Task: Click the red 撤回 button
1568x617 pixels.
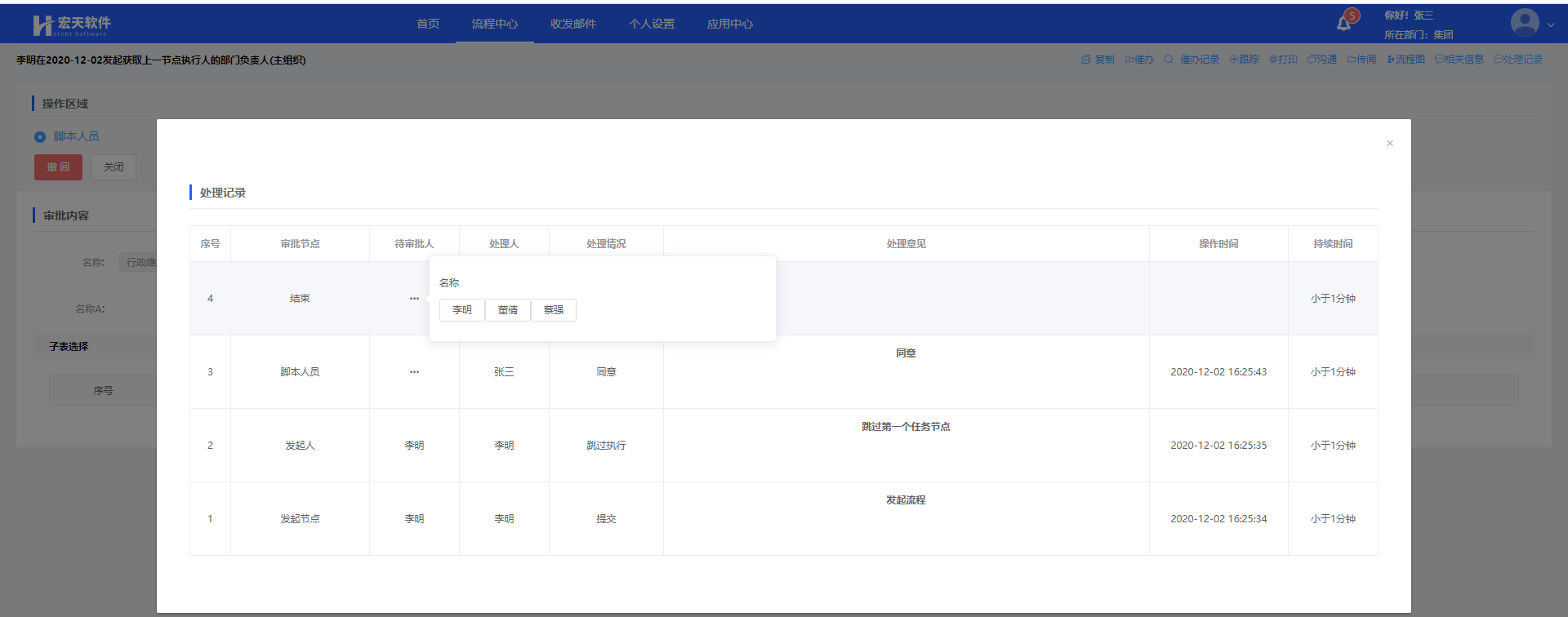Action: pos(58,167)
